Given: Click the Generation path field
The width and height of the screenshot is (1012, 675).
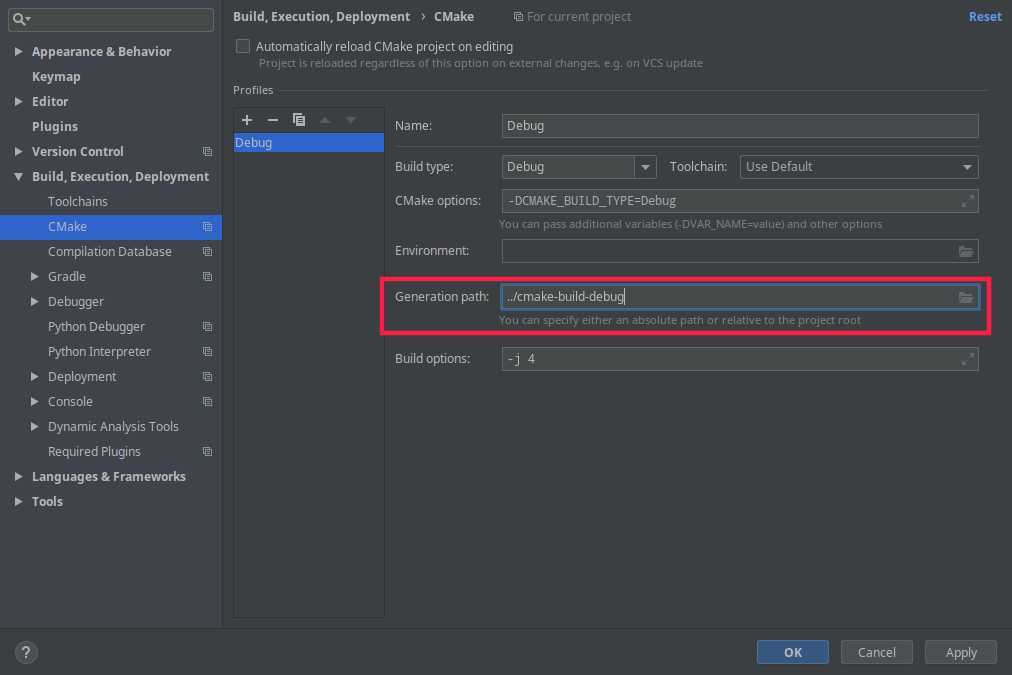Looking at the screenshot, I should [x=740, y=297].
